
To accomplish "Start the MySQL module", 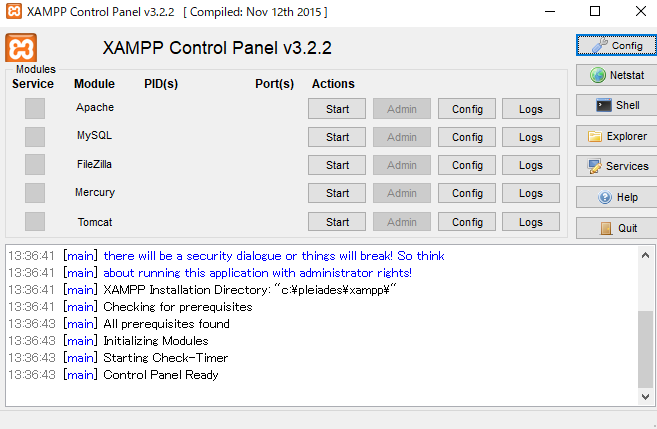I will pos(337,137).
